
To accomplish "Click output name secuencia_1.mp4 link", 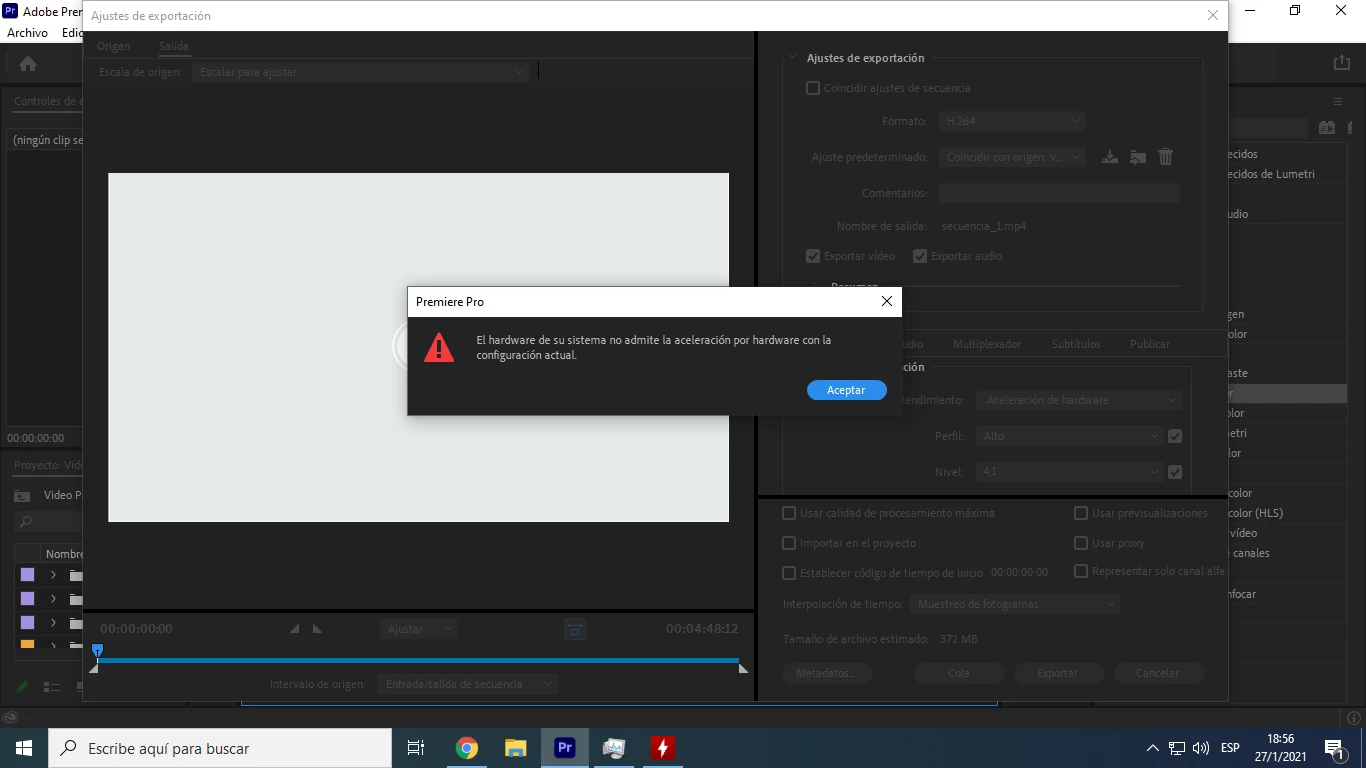I will pos(984,226).
